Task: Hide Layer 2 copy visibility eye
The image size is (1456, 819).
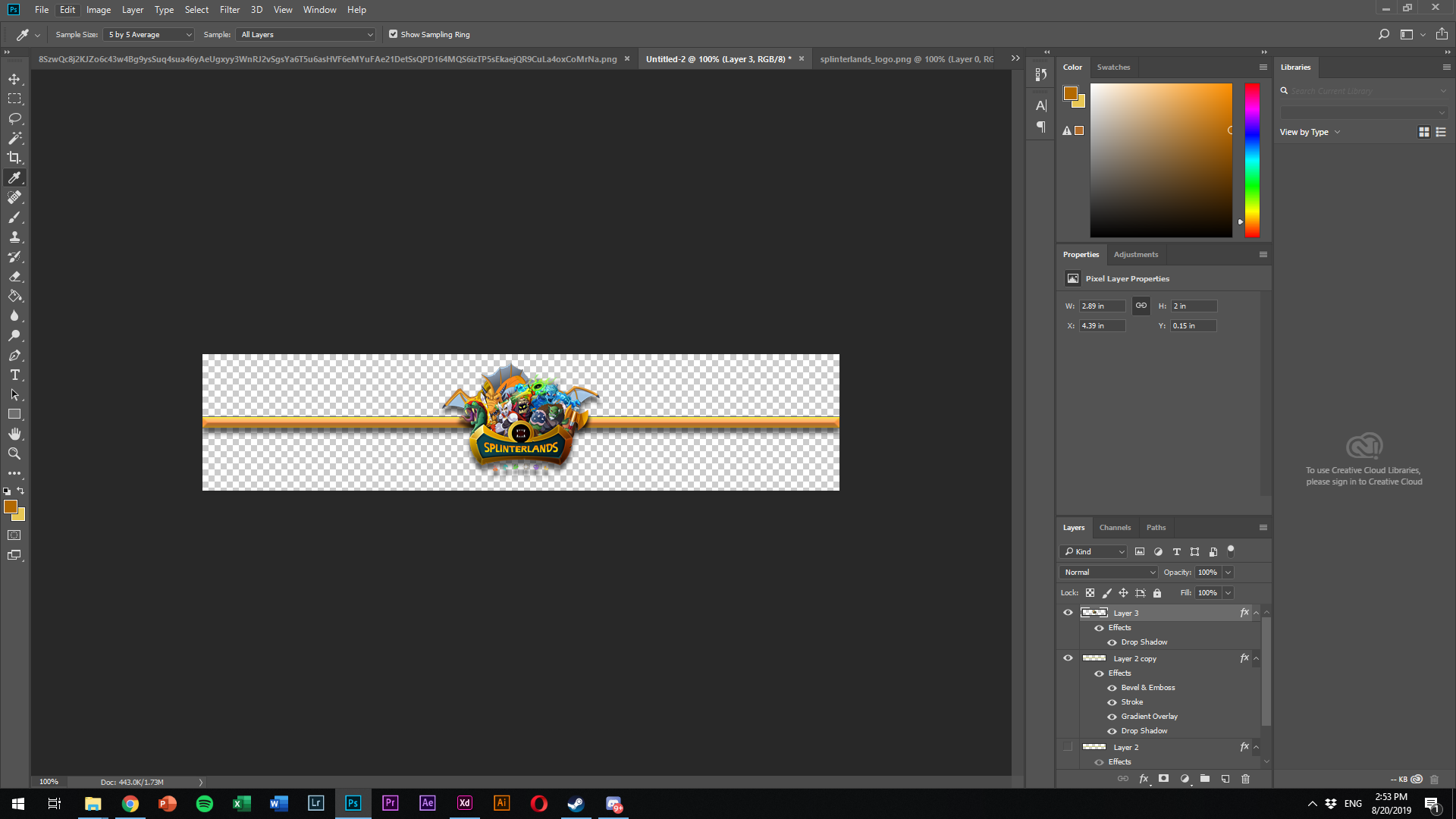Action: (1068, 658)
